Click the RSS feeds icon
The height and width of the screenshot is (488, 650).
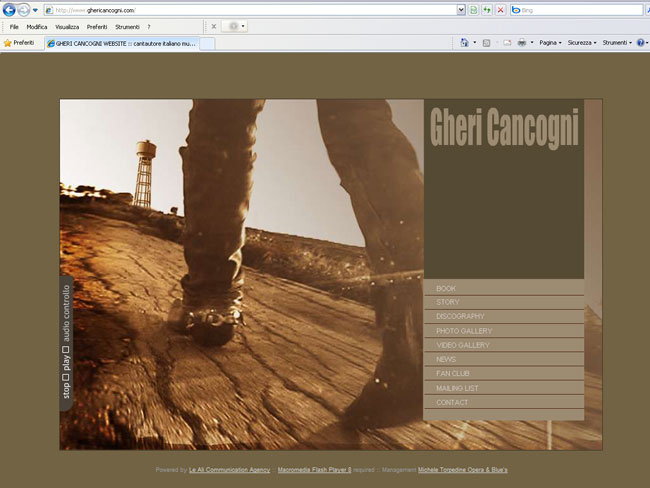(487, 43)
